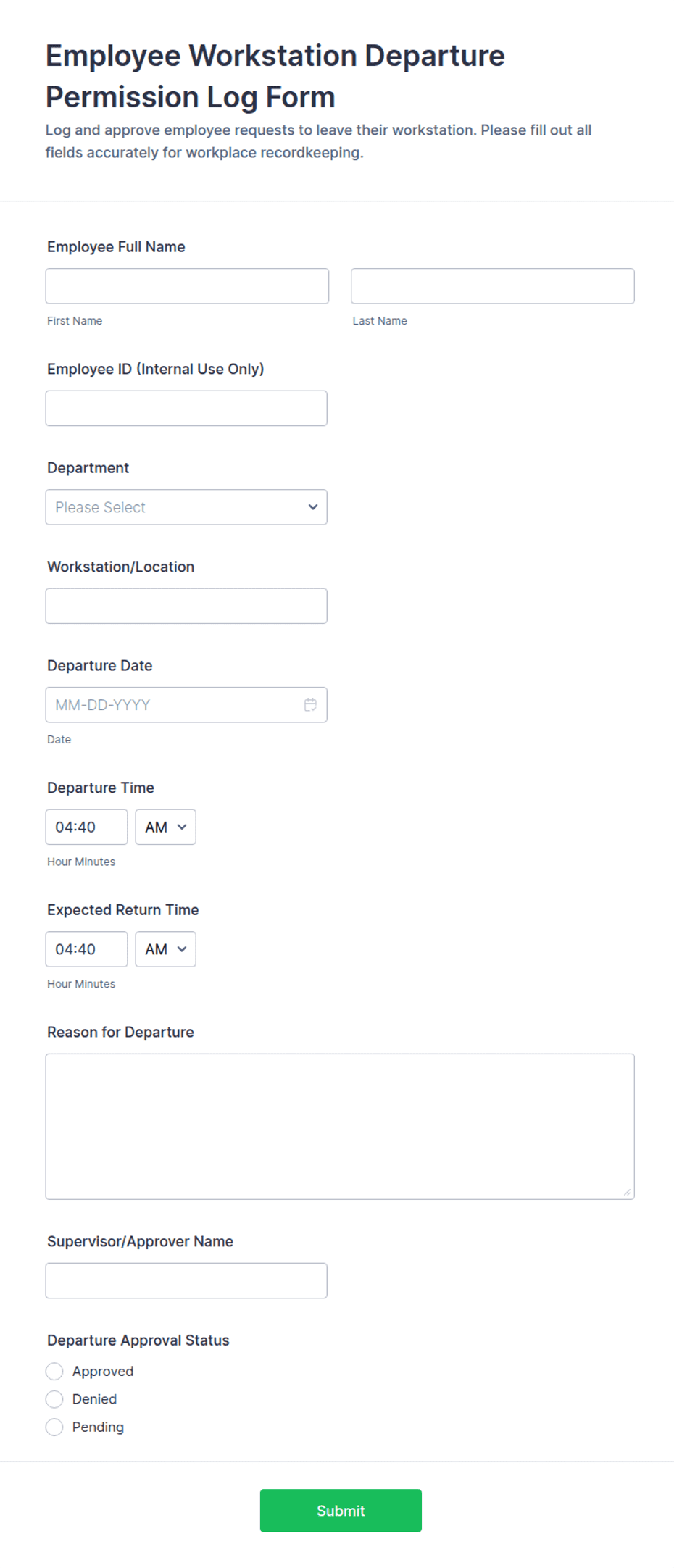Click the Department dropdown chevron arrow
This screenshot has width=674, height=1568.
click(313, 507)
